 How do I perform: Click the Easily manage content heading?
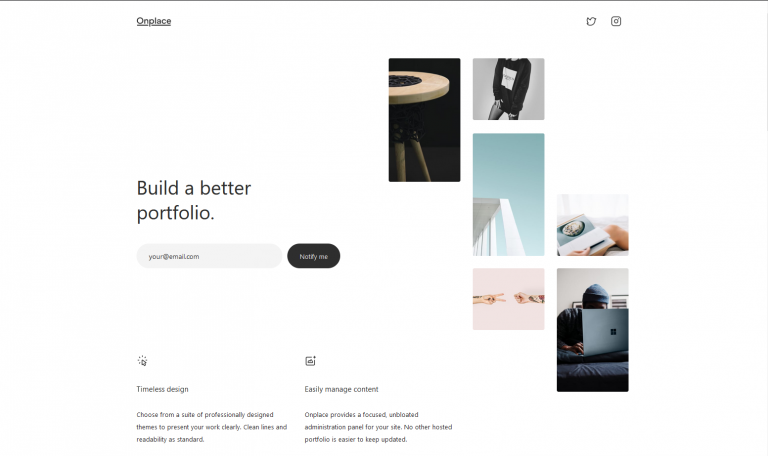(341, 389)
